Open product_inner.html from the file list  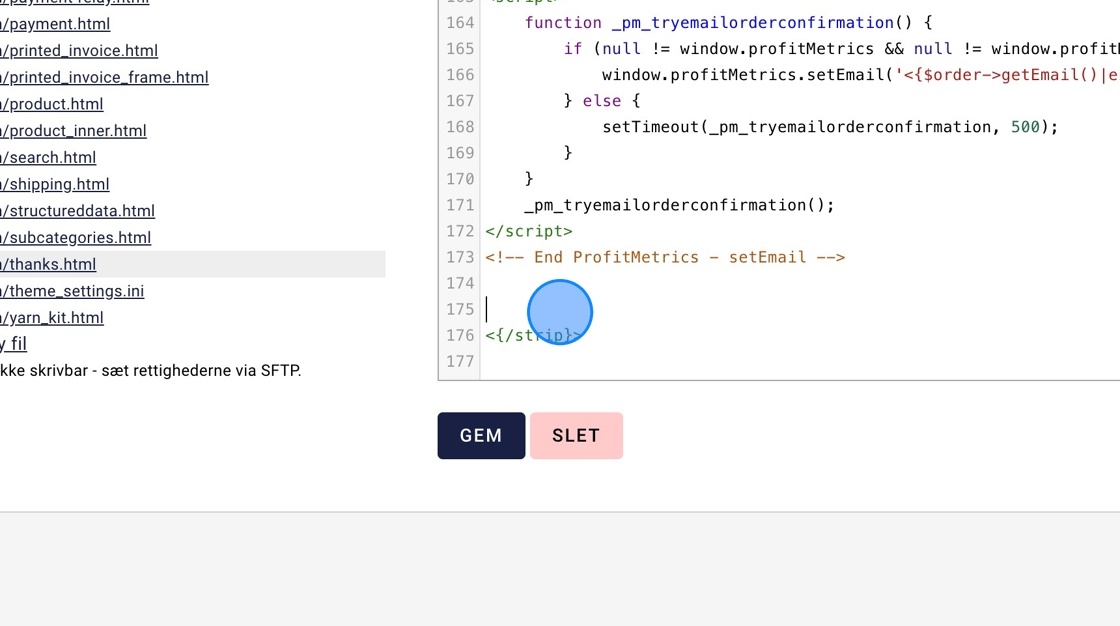pos(75,130)
